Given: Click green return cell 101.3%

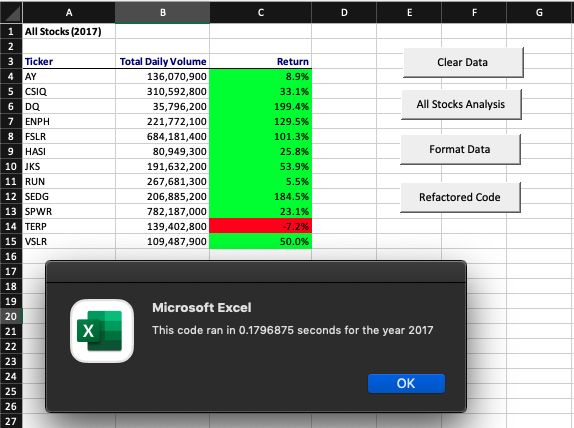Looking at the screenshot, I should (x=261, y=137).
